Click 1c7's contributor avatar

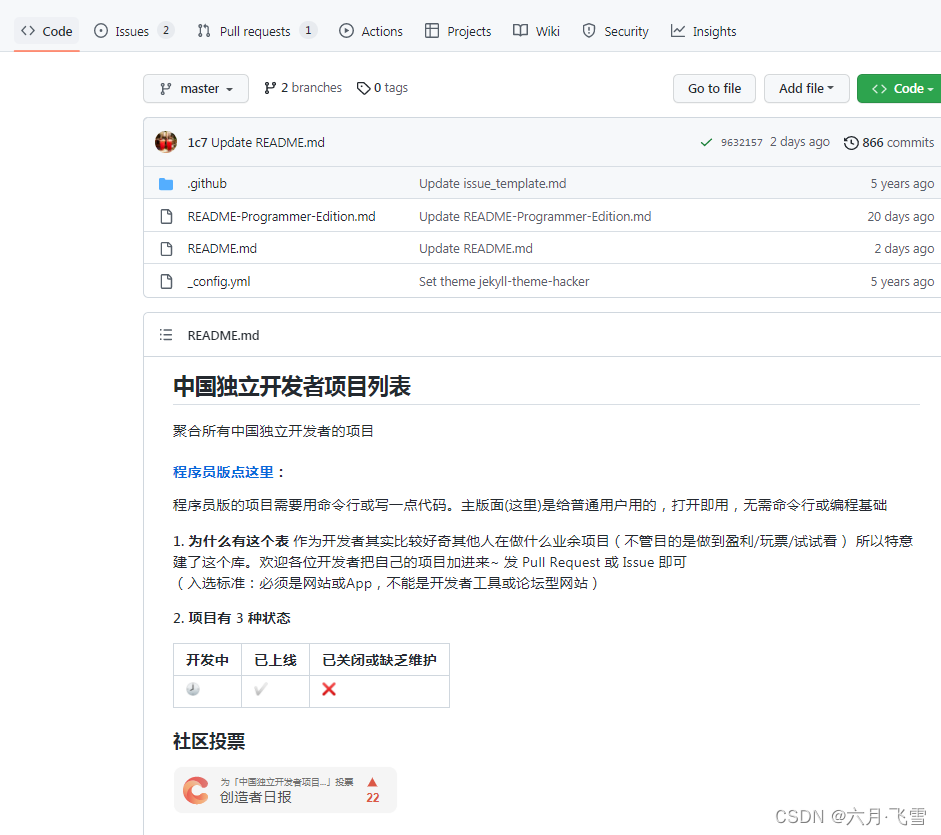coord(166,142)
